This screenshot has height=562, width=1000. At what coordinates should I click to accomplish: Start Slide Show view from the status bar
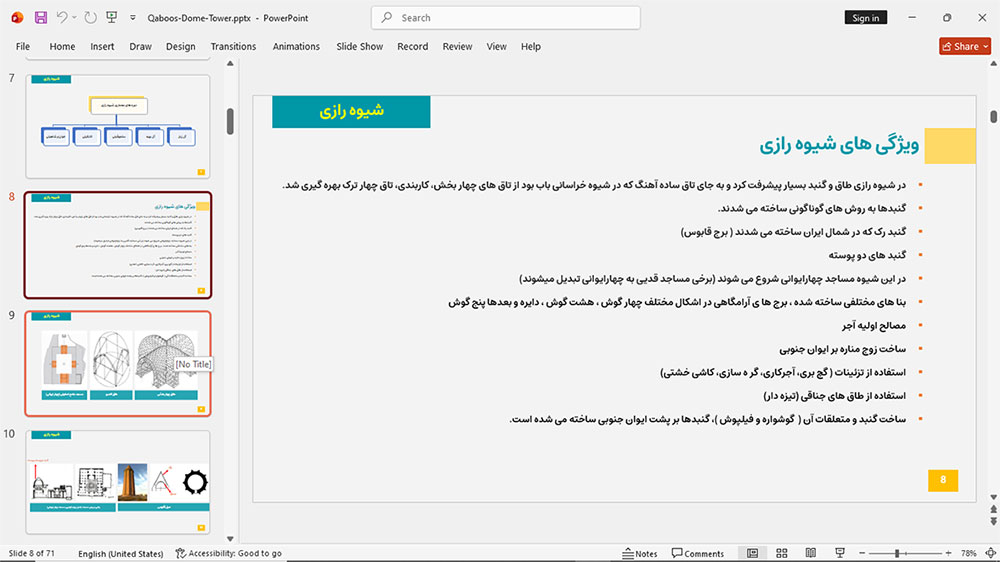point(840,553)
